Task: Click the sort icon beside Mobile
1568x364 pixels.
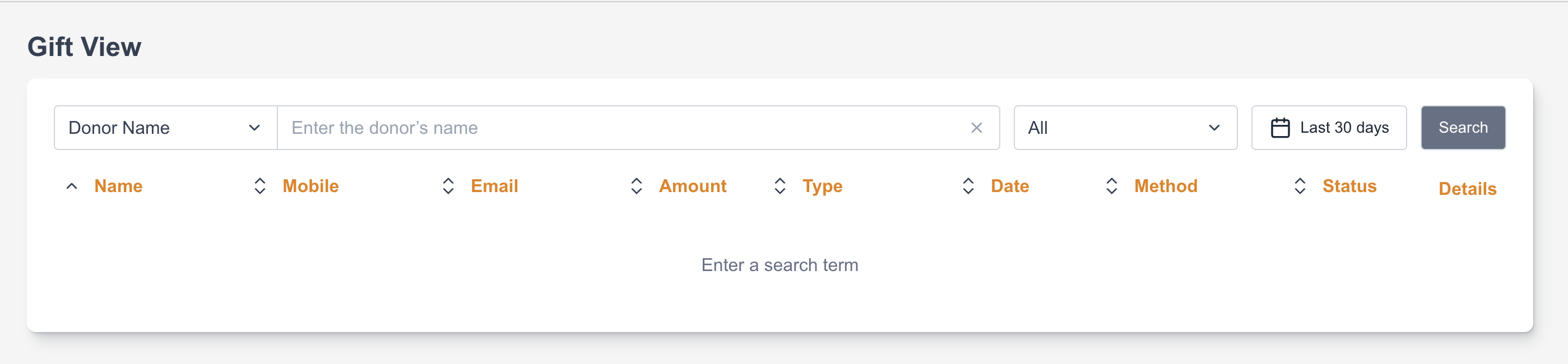Action: pos(260,186)
